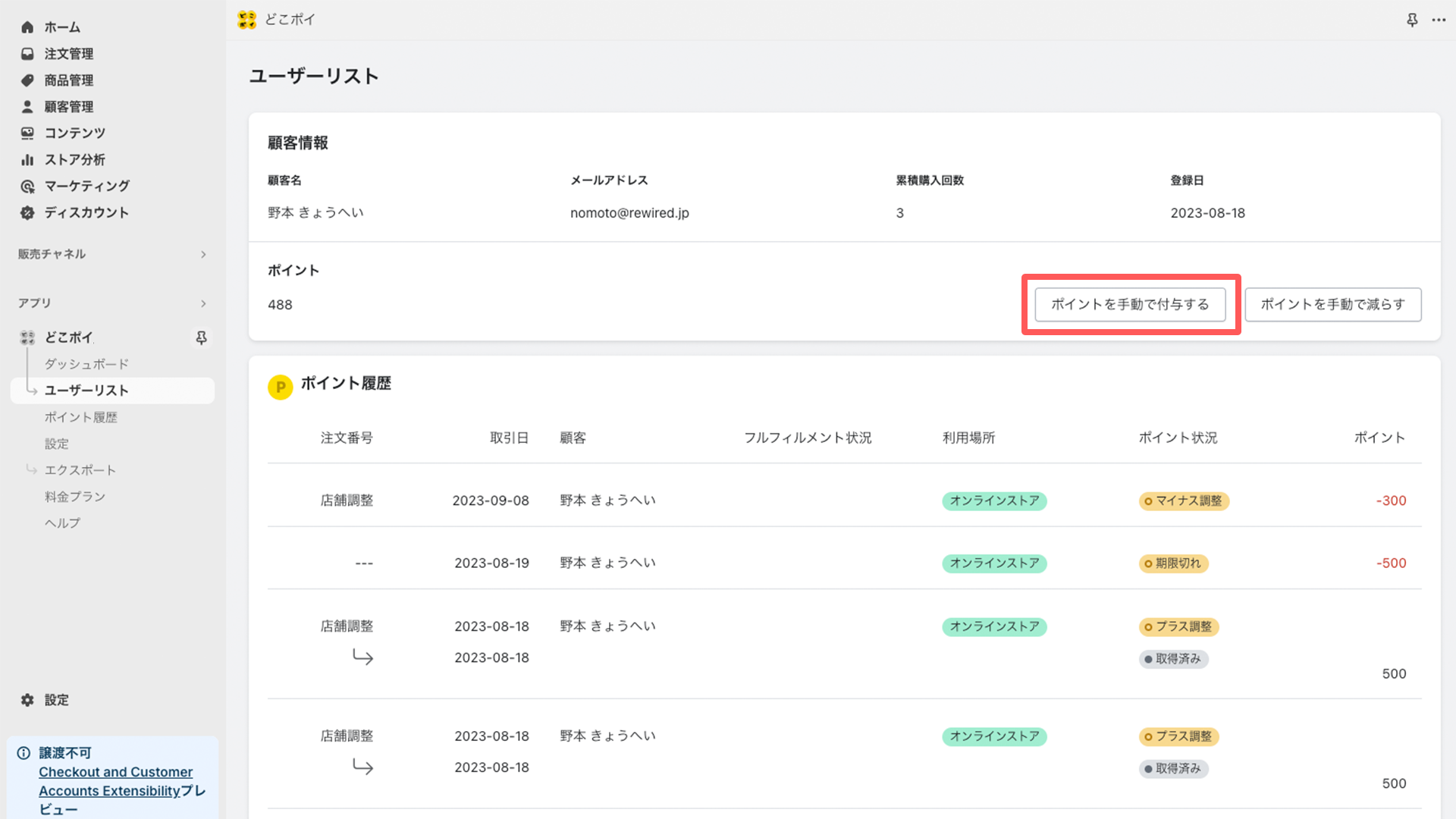The width and height of the screenshot is (1456, 819).
Task: Click the ポイント状況 column header
Action: (1178, 438)
